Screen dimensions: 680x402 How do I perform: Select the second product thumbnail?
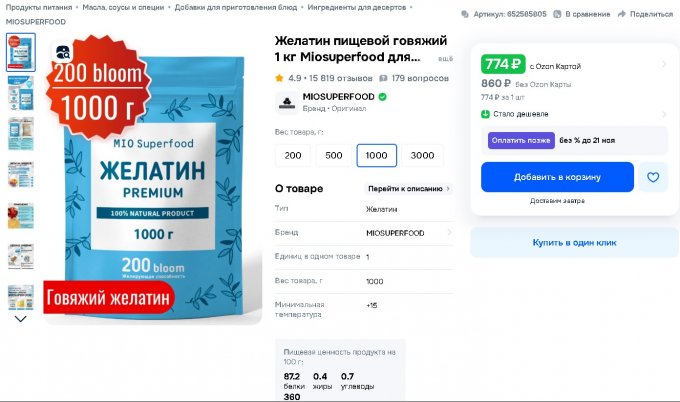coord(21,93)
